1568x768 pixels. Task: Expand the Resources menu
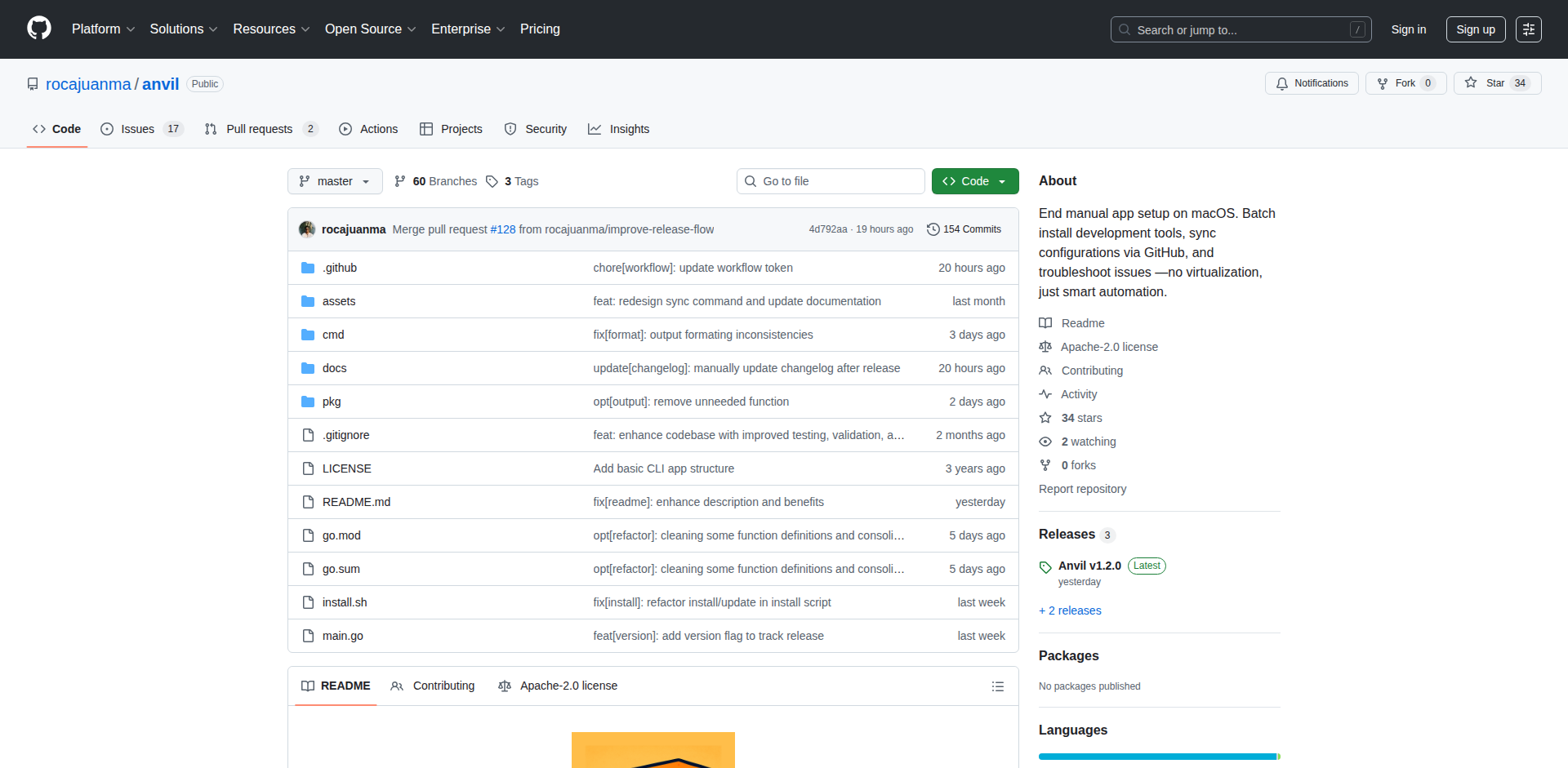pos(271,29)
